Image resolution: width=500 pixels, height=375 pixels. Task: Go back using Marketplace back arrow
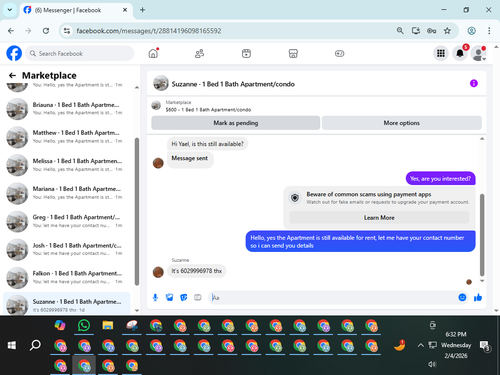[12, 75]
